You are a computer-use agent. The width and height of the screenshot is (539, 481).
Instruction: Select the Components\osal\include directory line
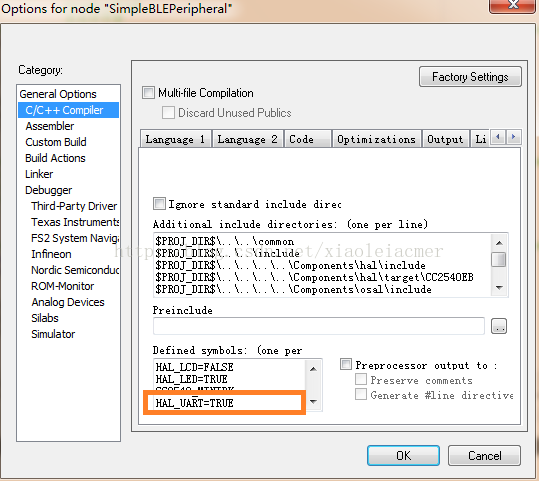point(293,289)
